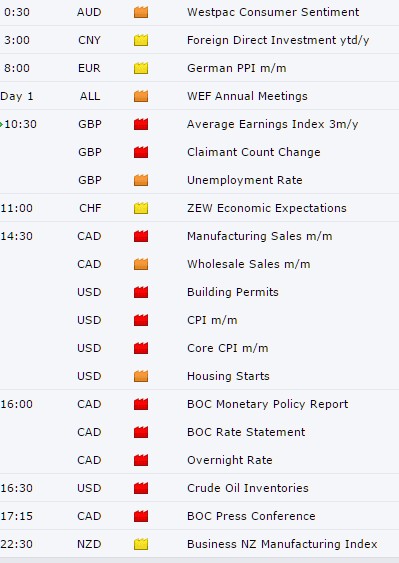399x563 pixels.
Task: Click the red impact icon for Building Permits
Action: (141, 292)
